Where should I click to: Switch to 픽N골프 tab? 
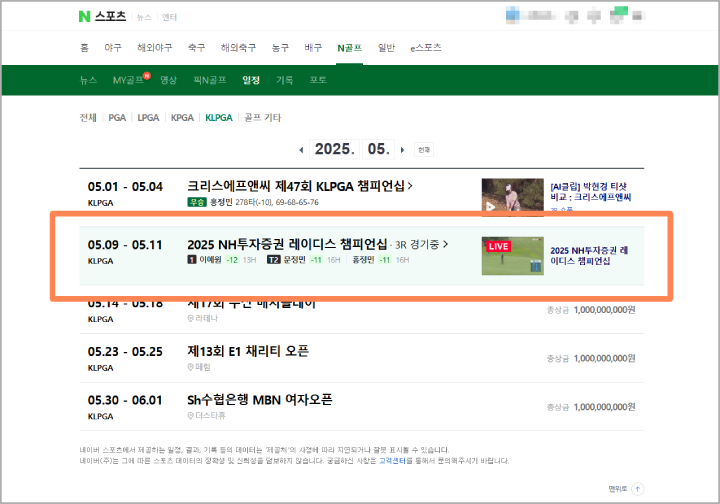coord(210,80)
